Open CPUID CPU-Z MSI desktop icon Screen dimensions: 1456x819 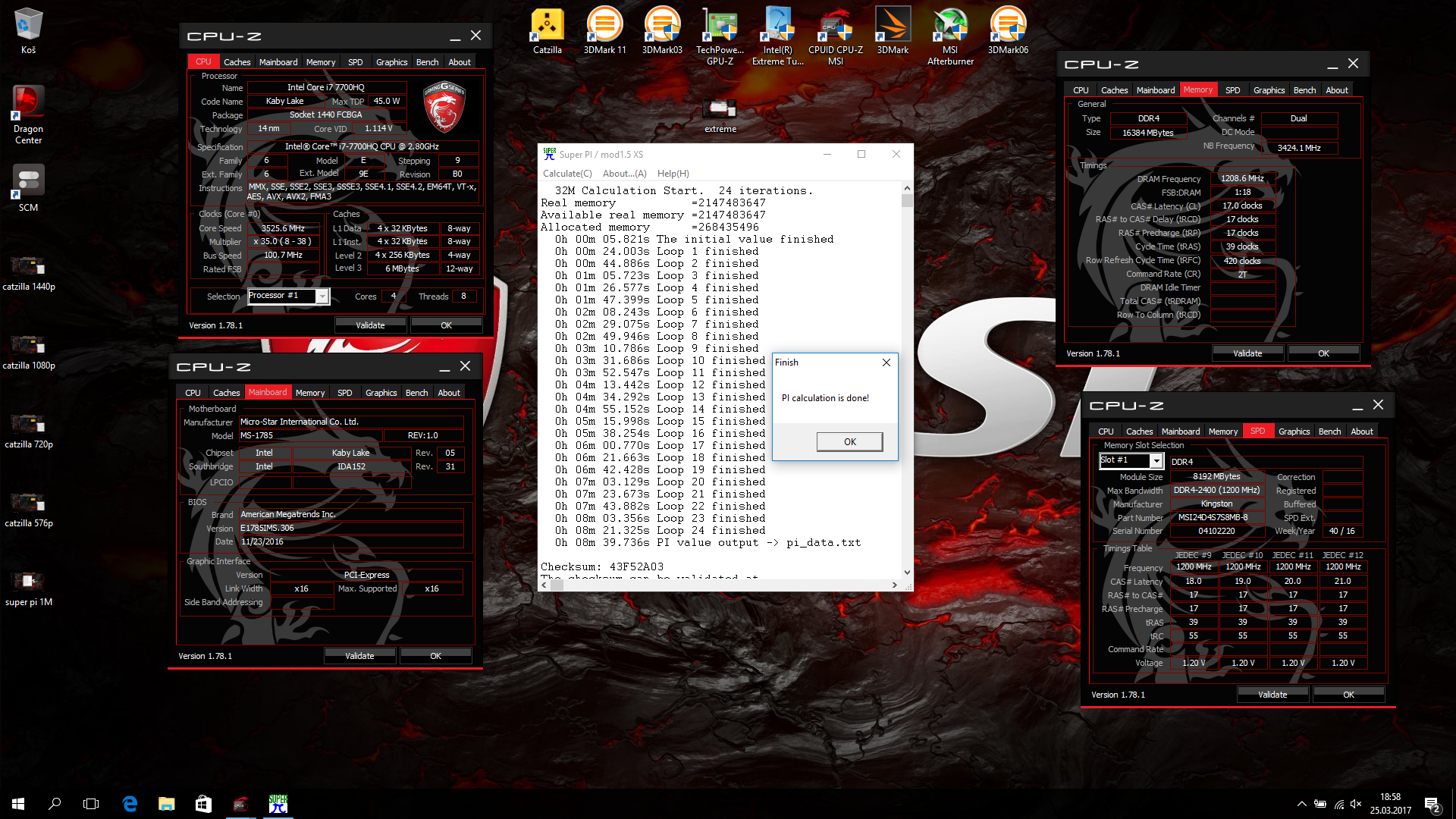point(835,36)
